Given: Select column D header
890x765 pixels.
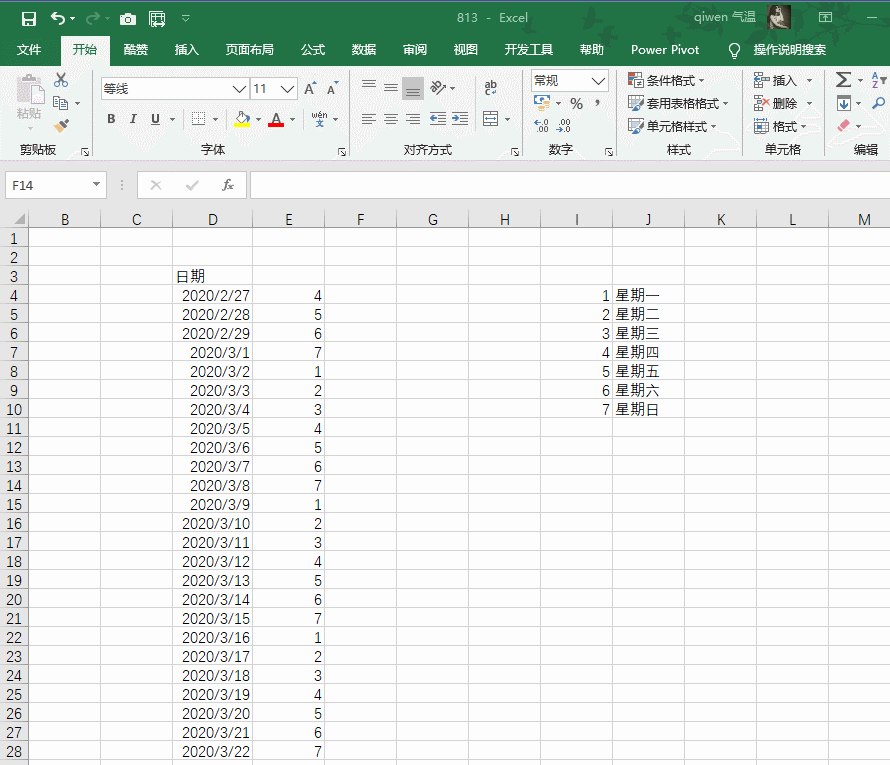Looking at the screenshot, I should coord(212,220).
